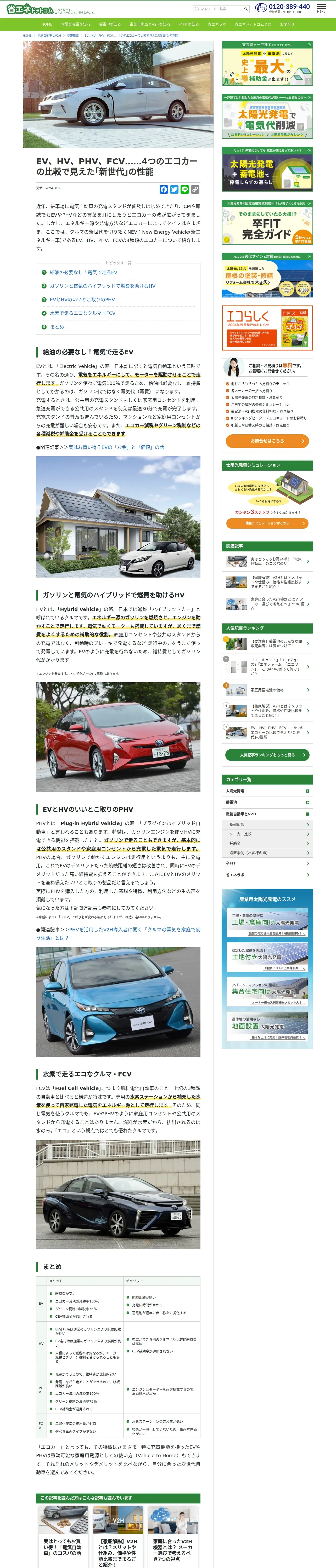This screenshot has width=336, height=1568.
Task: Click 簡易シミュレーションはこちら button
Action: pyautogui.click(x=267, y=523)
